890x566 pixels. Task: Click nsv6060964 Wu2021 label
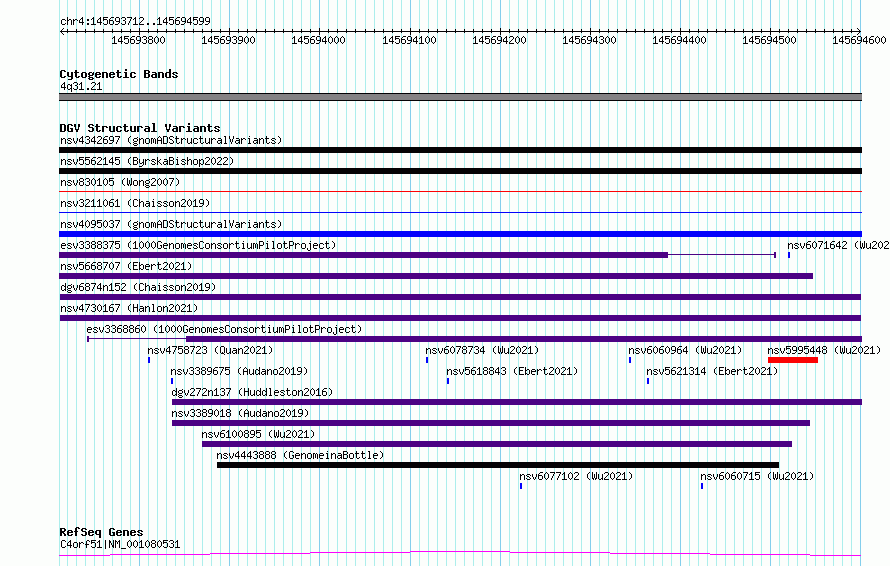[x=685, y=350]
